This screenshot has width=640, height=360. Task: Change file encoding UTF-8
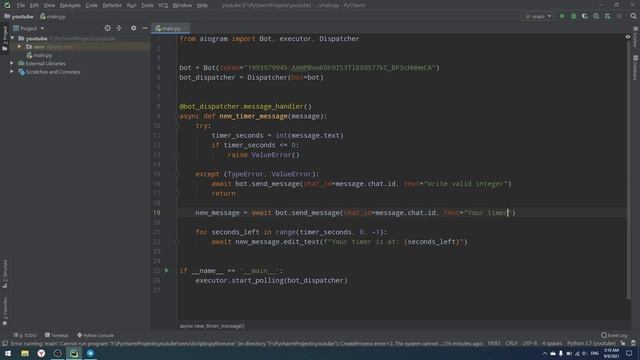pyautogui.click(x=530, y=344)
